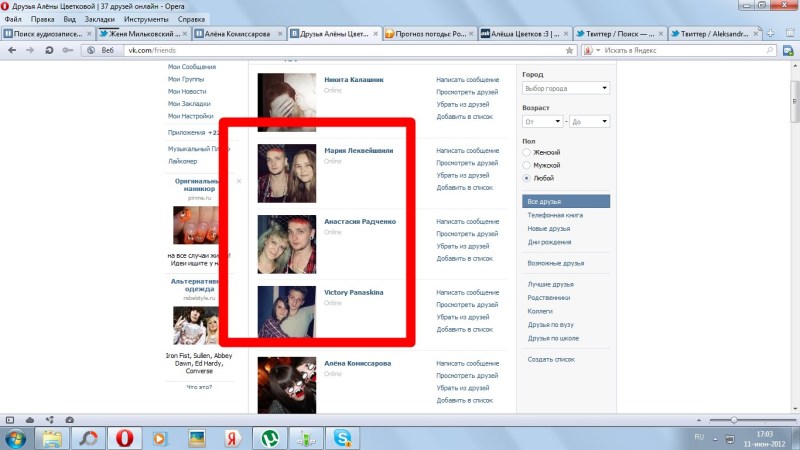Click the browser Back arrow button
The width and height of the screenshot is (800, 450).
pyautogui.click(x=12, y=49)
